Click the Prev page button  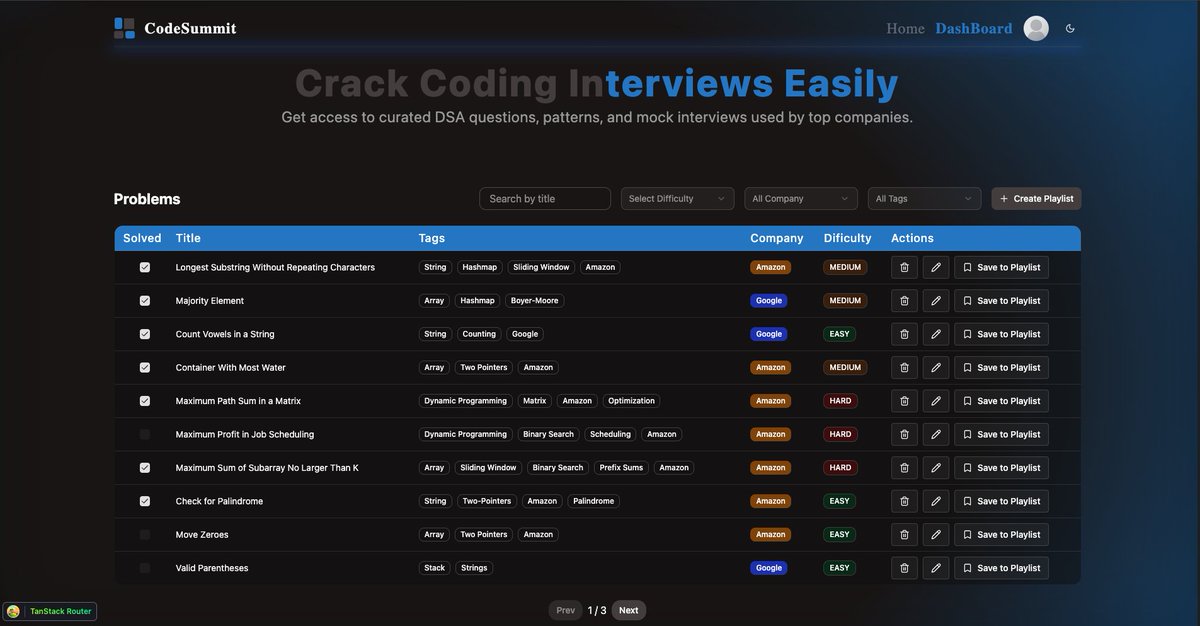tap(565, 610)
